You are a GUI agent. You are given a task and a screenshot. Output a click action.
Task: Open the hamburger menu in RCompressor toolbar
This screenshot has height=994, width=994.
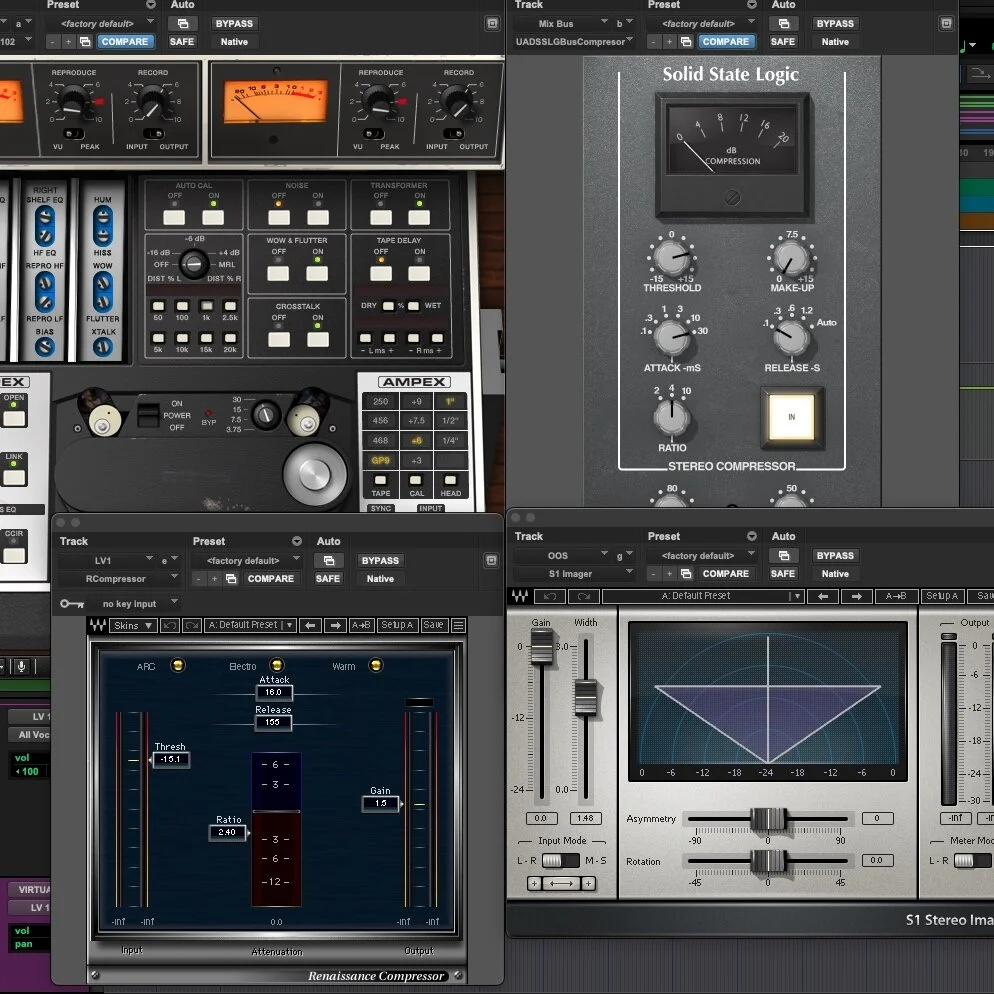458,625
